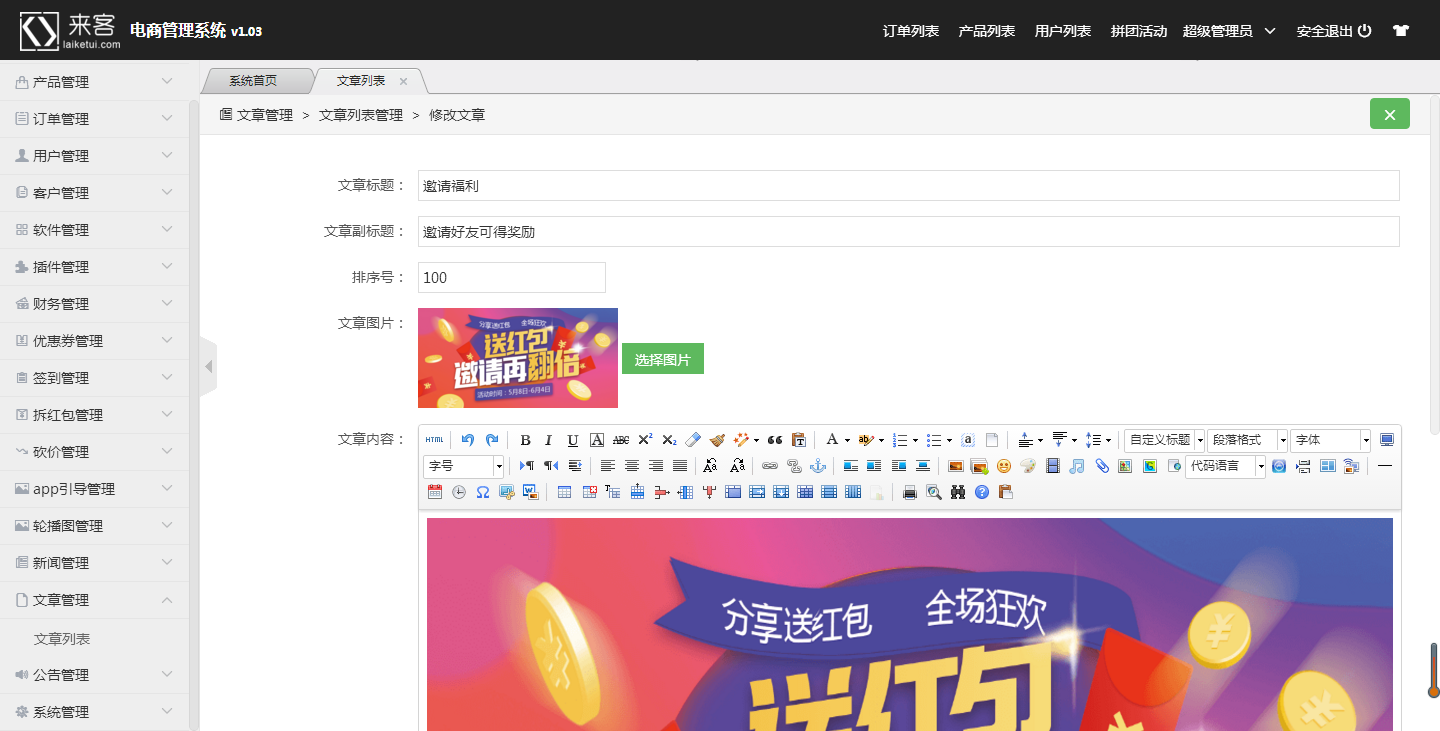Switch to the 文章列表 tab

coord(361,81)
